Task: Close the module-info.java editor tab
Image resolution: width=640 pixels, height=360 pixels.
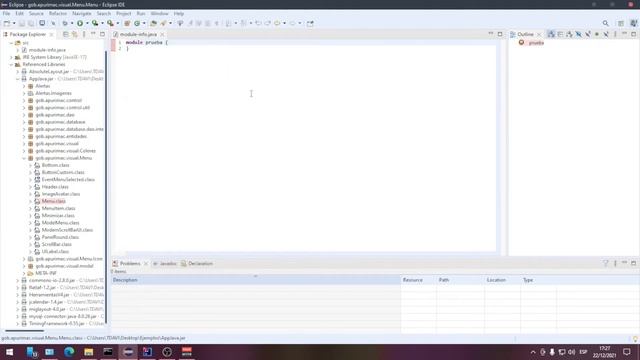Action: tap(162, 34)
